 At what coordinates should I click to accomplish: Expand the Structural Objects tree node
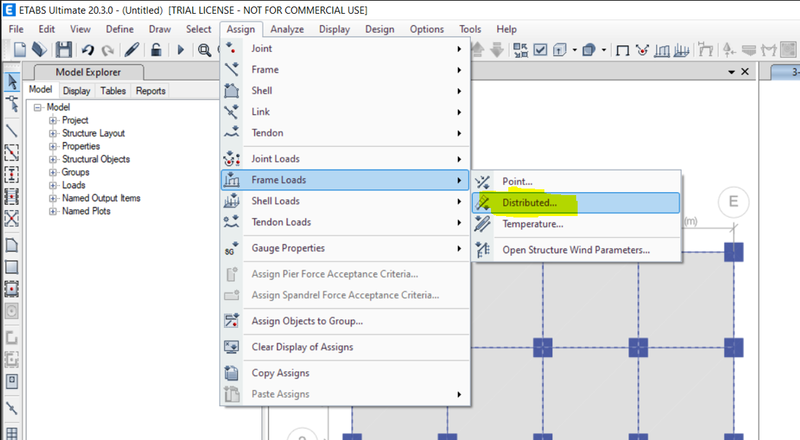click(53, 159)
